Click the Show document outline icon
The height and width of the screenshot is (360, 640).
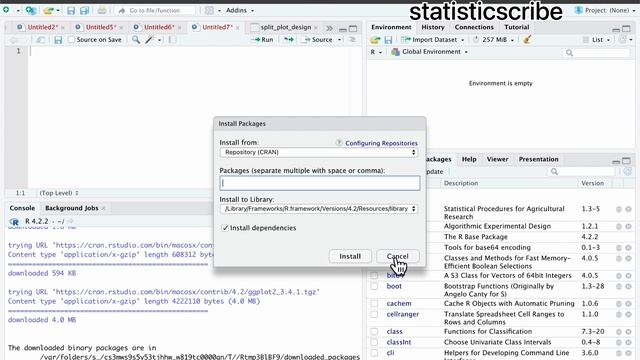pos(352,40)
